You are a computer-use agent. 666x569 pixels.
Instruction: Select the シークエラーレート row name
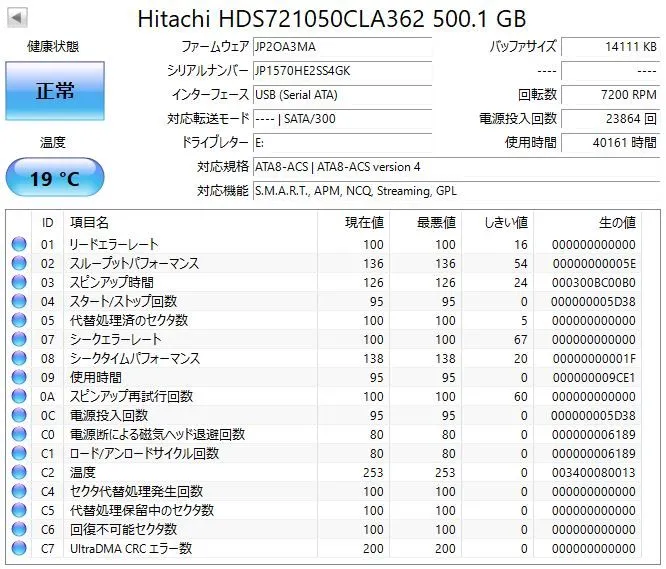pos(115,339)
